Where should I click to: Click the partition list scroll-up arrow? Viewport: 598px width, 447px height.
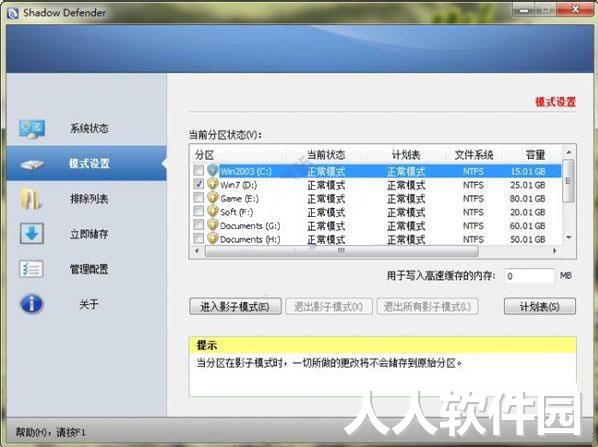pyautogui.click(x=569, y=152)
